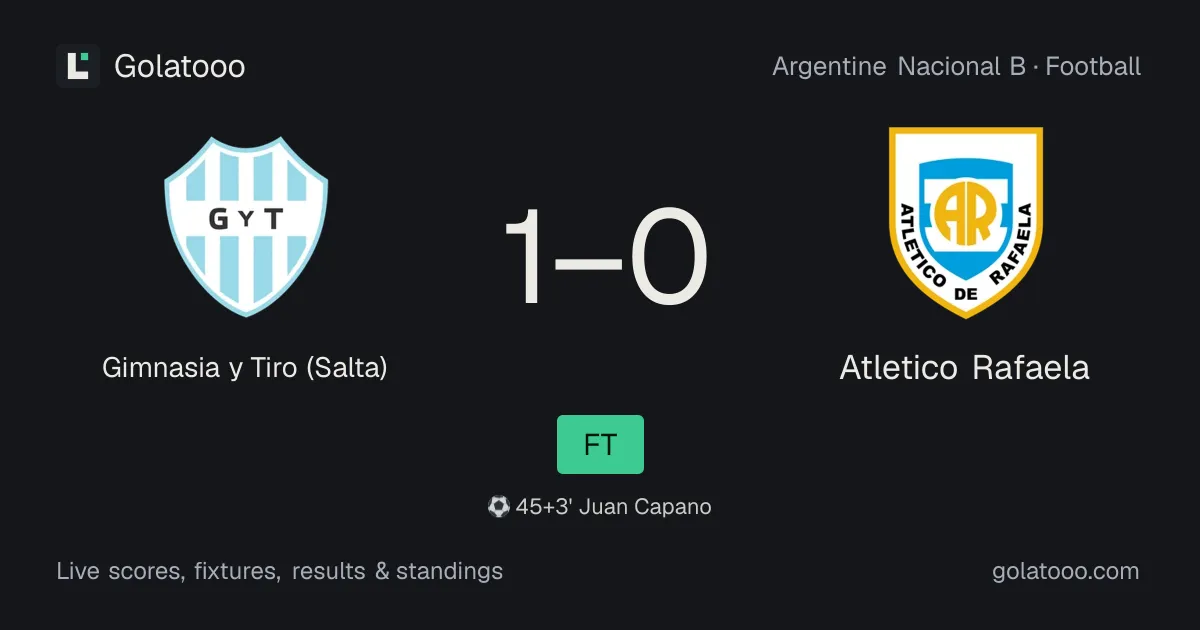
Task: Click the Football sport label
Action: click(1093, 67)
